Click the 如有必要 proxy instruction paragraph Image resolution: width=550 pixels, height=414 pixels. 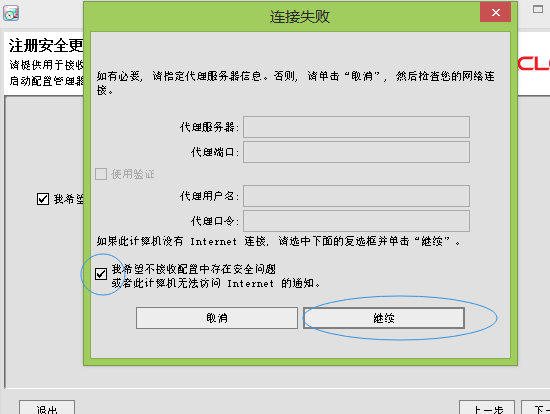pos(296,83)
